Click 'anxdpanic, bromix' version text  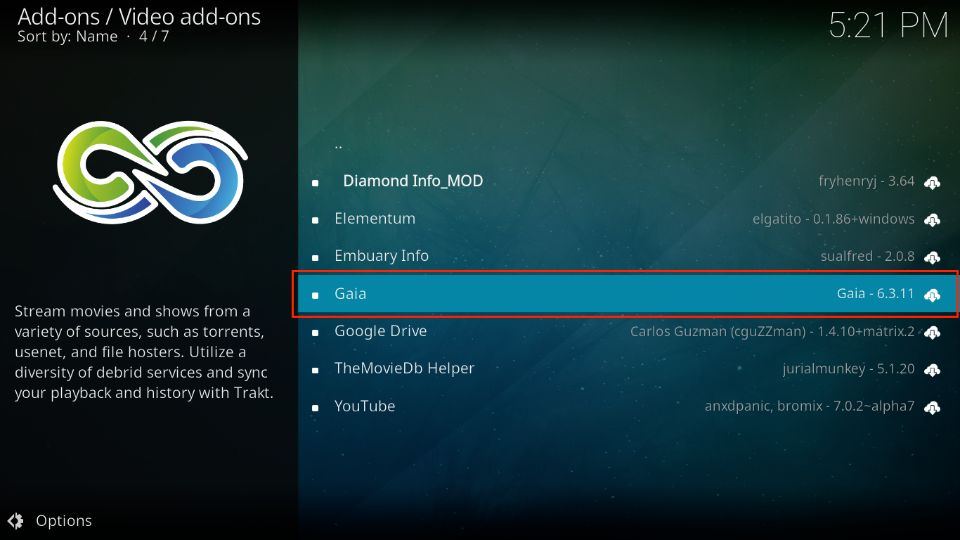pyautogui.click(x=809, y=406)
